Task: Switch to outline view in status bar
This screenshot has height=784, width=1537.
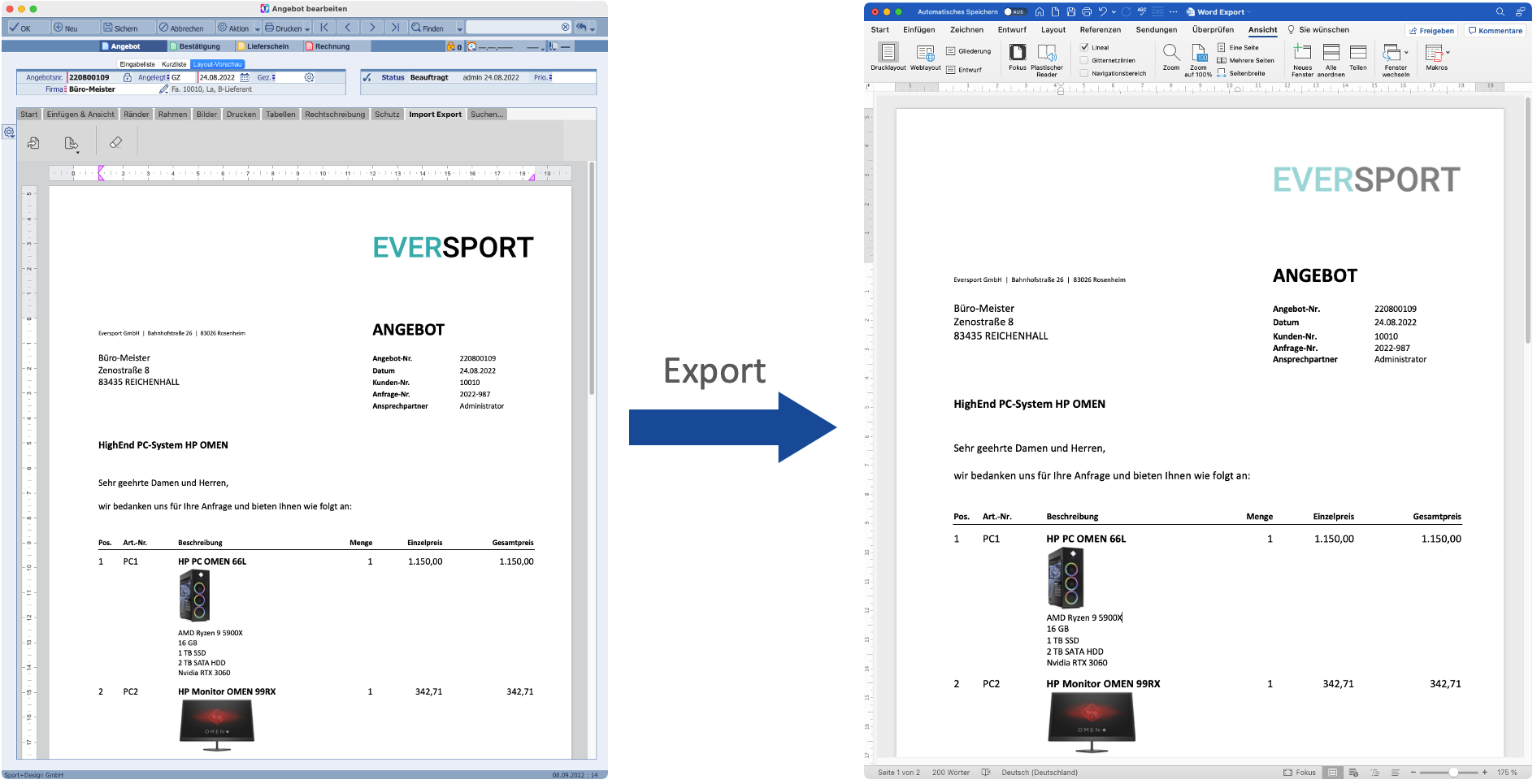Action: tap(1374, 773)
